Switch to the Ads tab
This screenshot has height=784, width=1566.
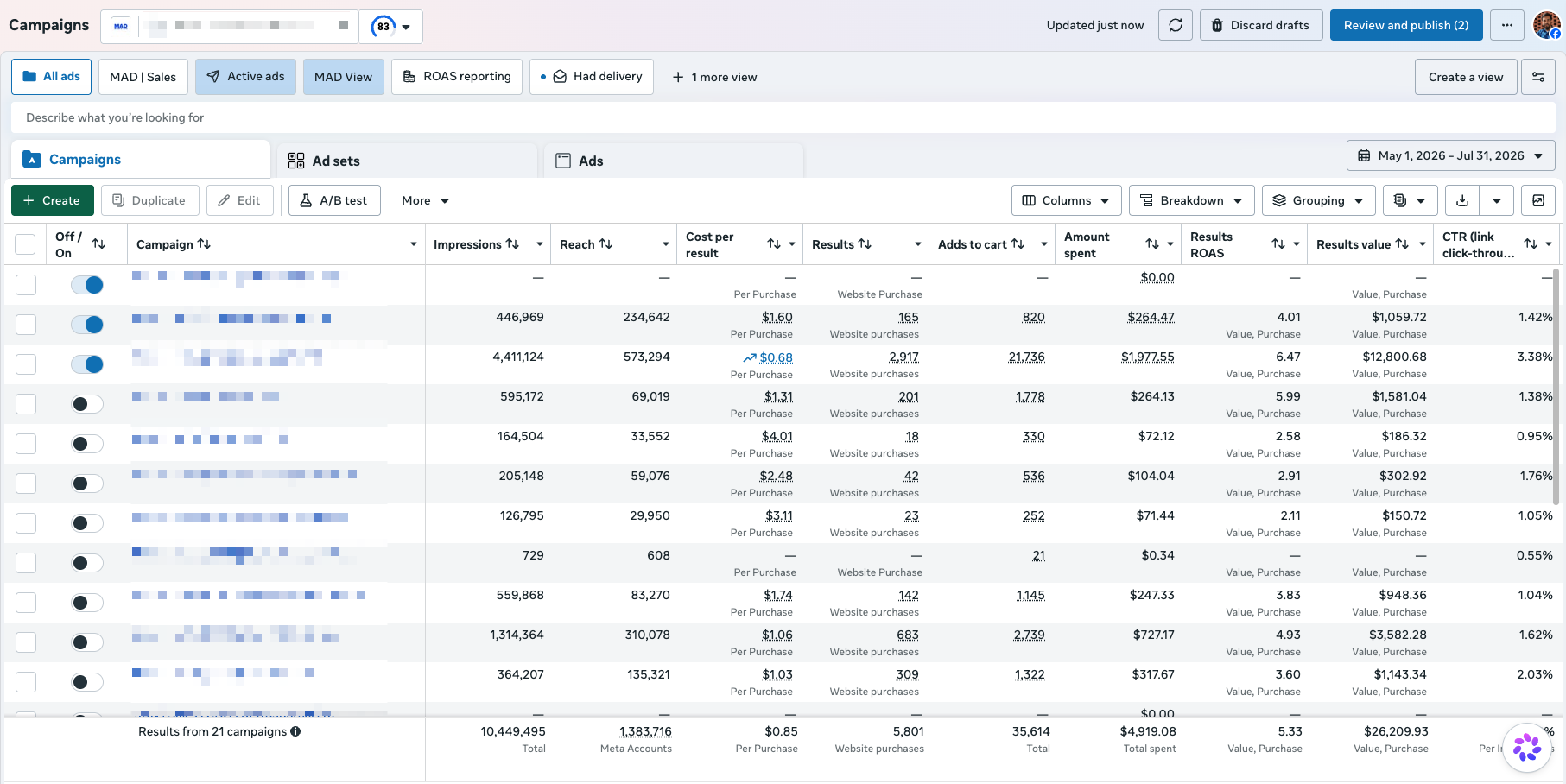click(674, 161)
